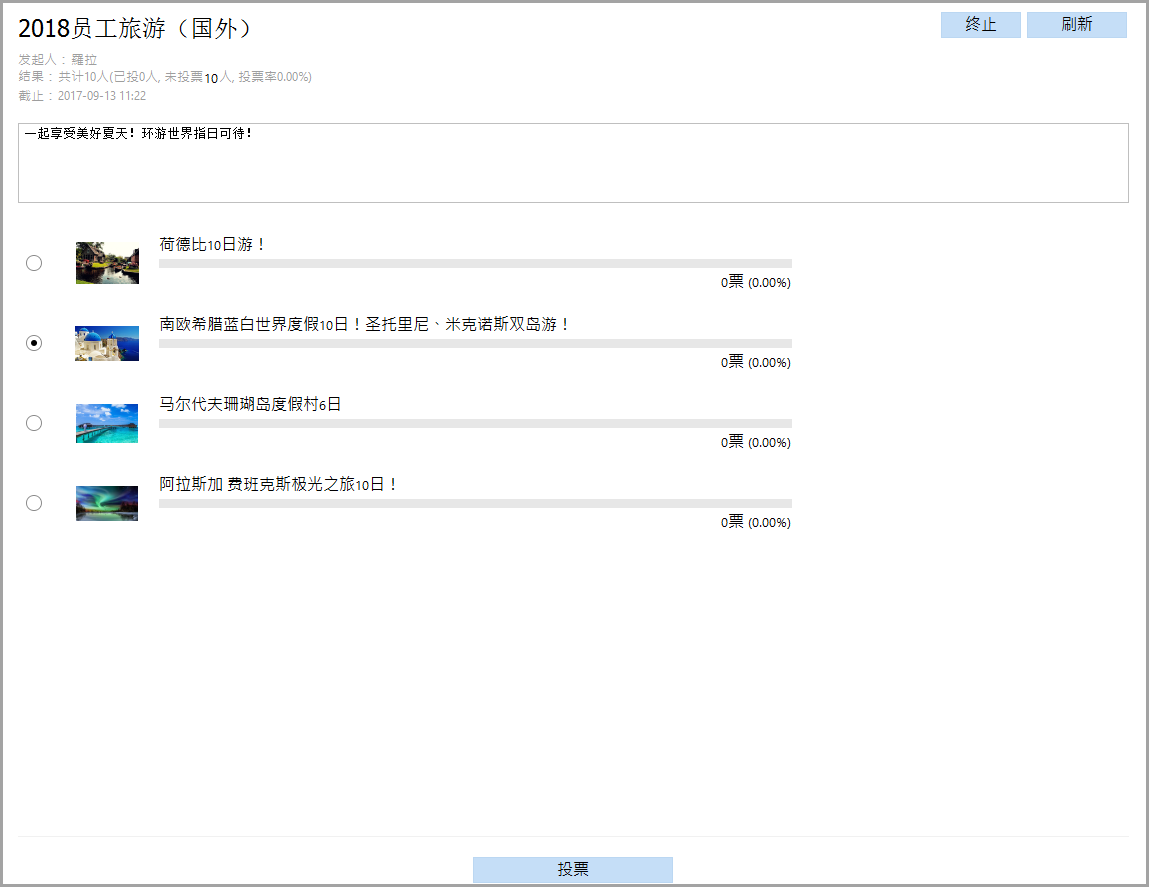Pick the 阿拉斯加 费班克斯极光之旅 radio button
The height and width of the screenshot is (887, 1149).
point(34,503)
